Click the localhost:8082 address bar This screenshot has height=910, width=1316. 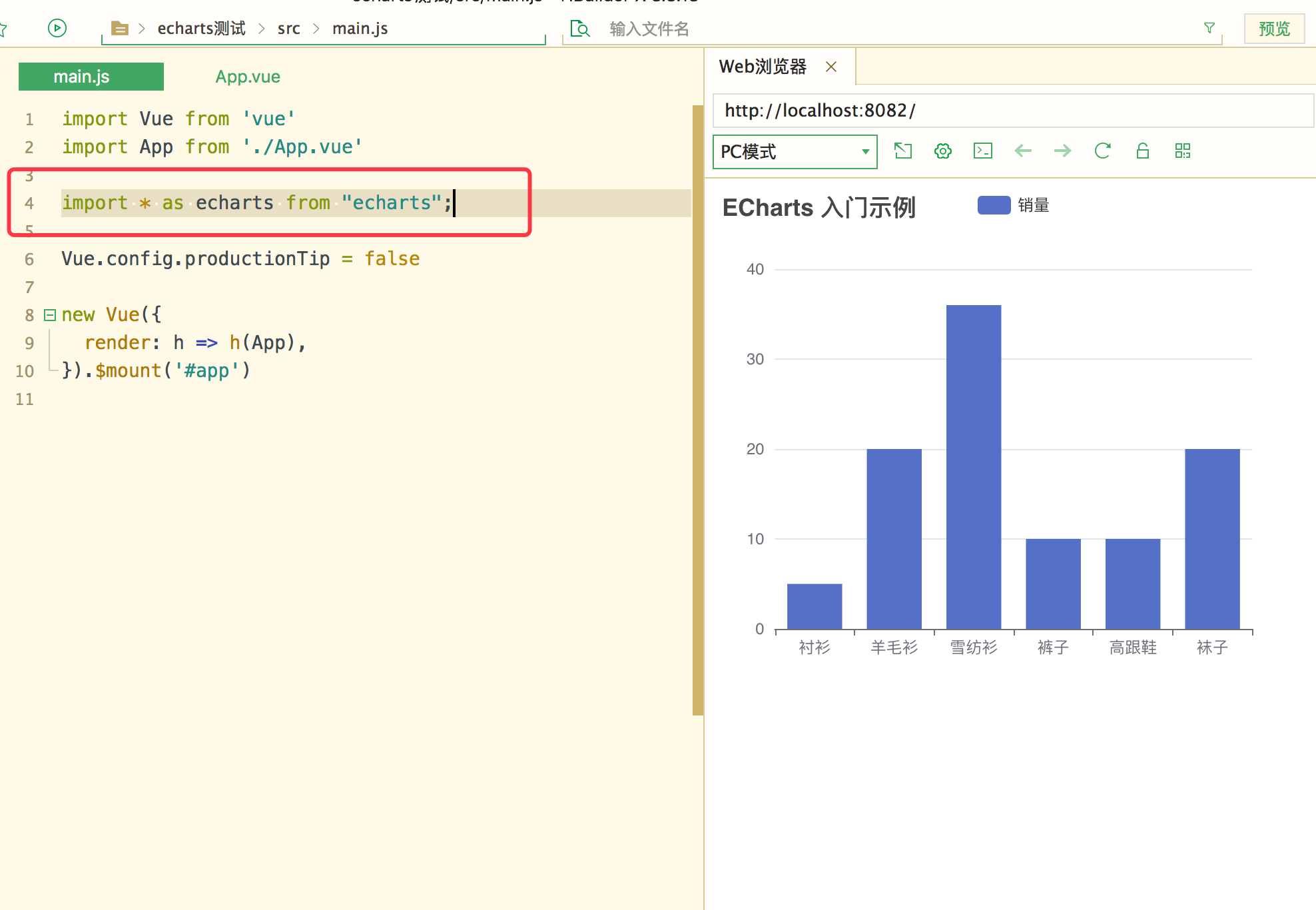(1013, 111)
